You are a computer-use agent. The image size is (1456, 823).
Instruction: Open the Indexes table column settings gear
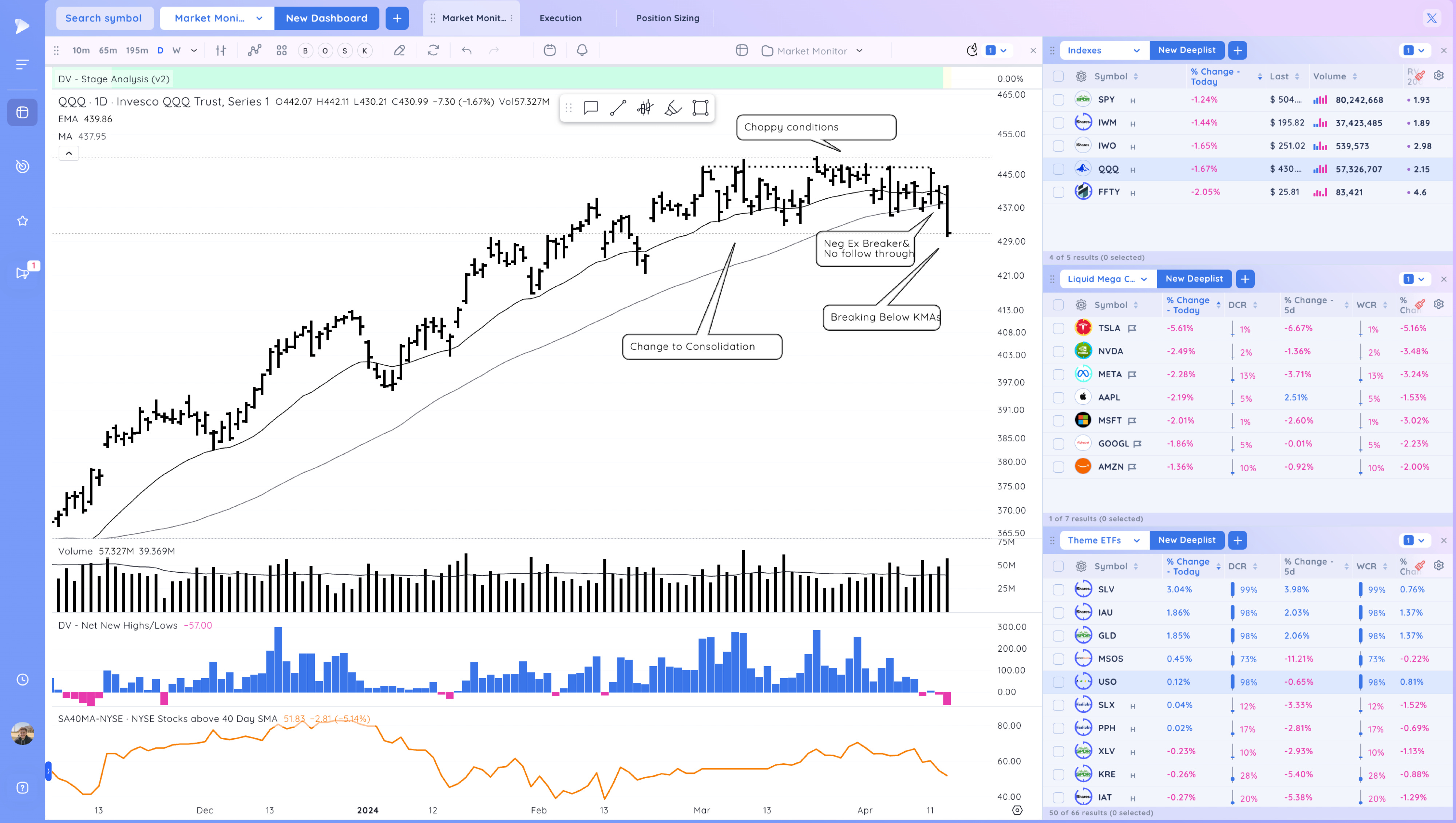tap(1439, 76)
